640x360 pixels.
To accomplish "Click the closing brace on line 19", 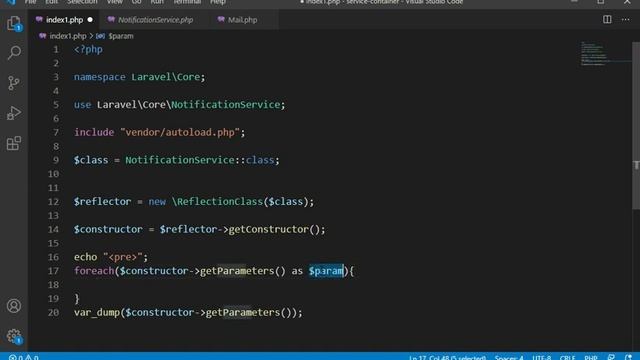I will pos(77,299).
